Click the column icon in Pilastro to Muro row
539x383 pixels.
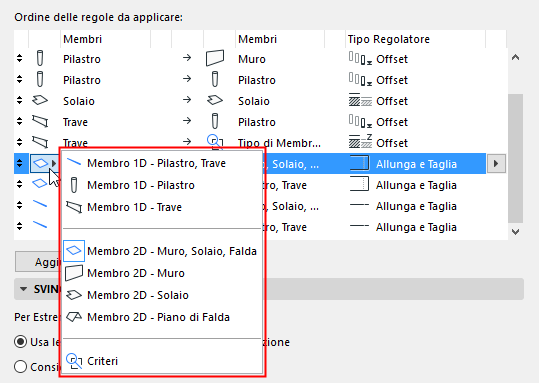click(x=40, y=58)
